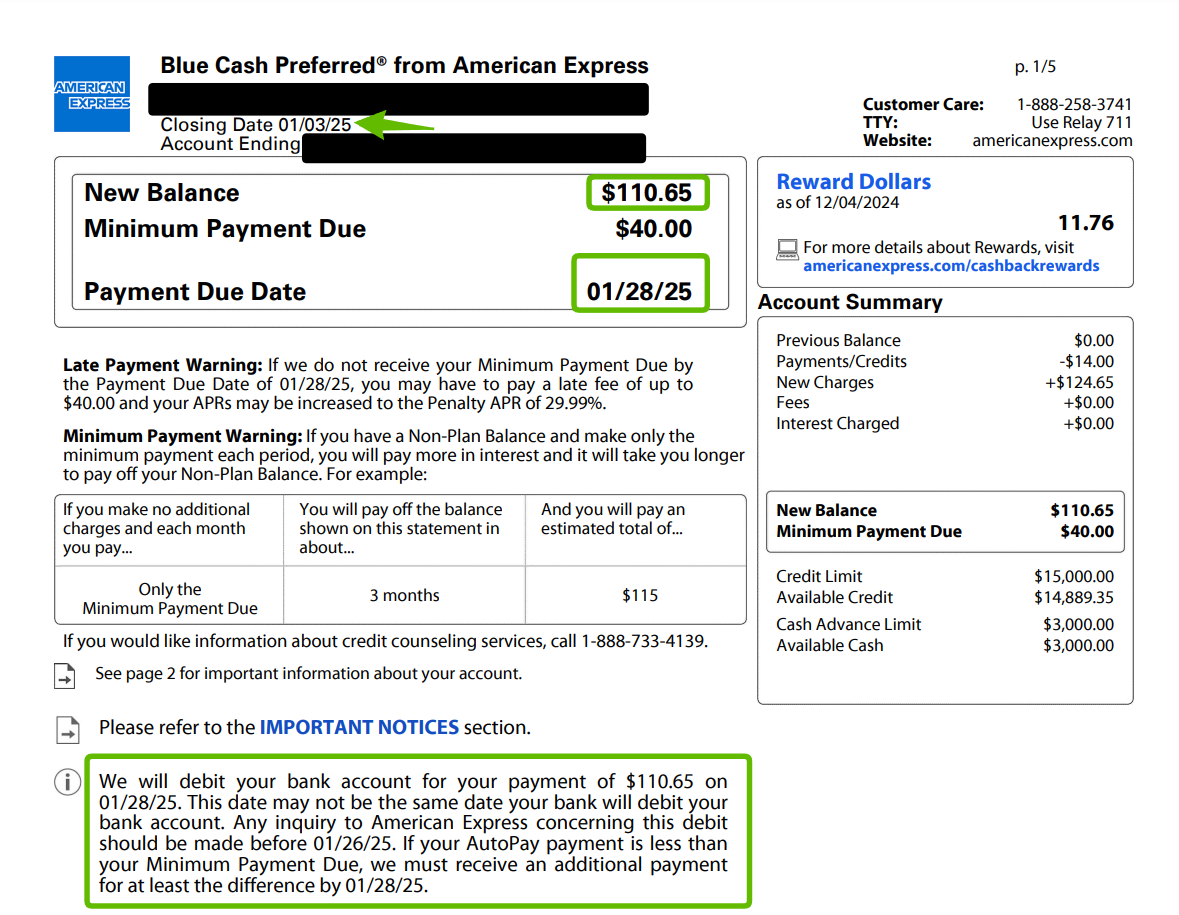Image resolution: width=1179 pixels, height=915 pixels.
Task: Open the IMPORTANT NOTICES link
Action: click(359, 727)
